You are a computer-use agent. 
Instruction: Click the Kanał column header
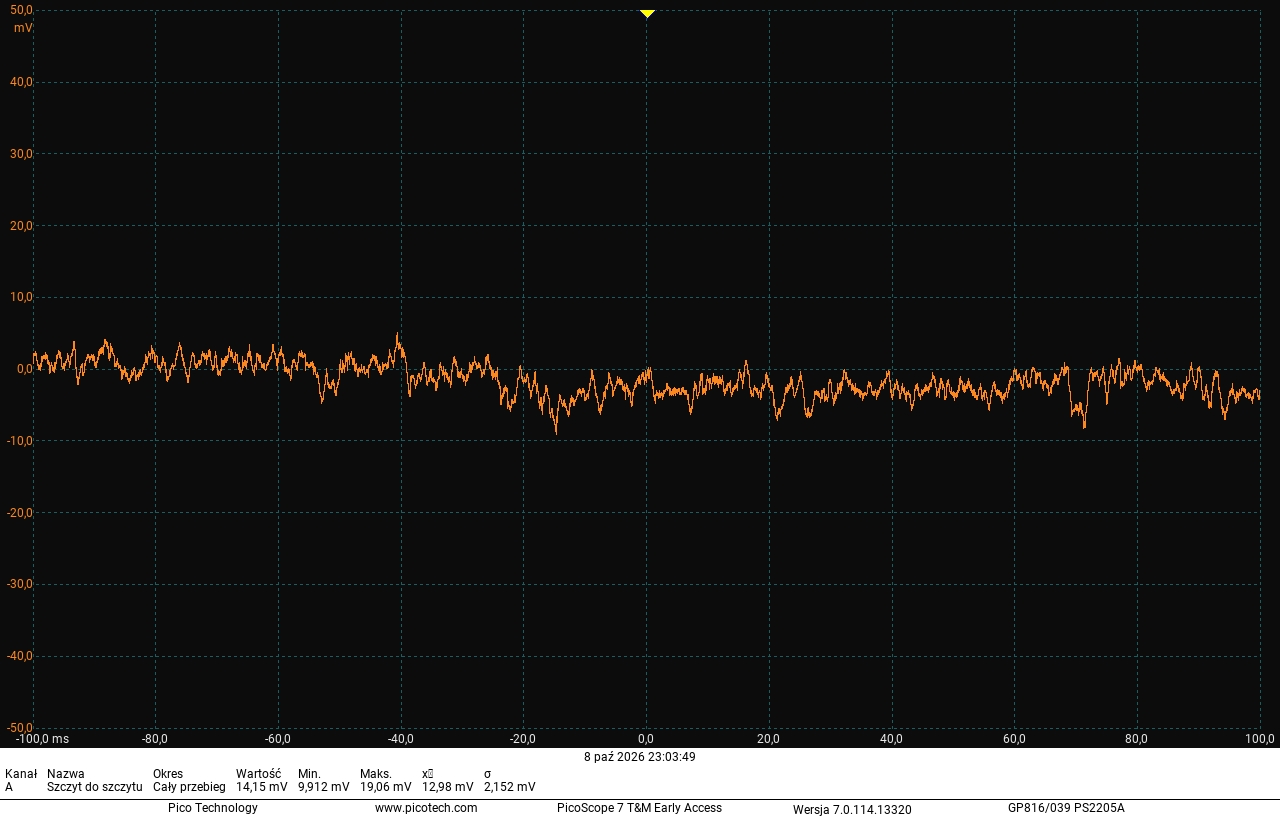coord(21,774)
